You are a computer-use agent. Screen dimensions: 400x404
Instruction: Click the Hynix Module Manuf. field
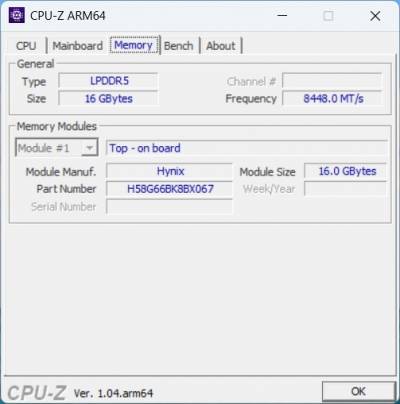pyautogui.click(x=169, y=171)
